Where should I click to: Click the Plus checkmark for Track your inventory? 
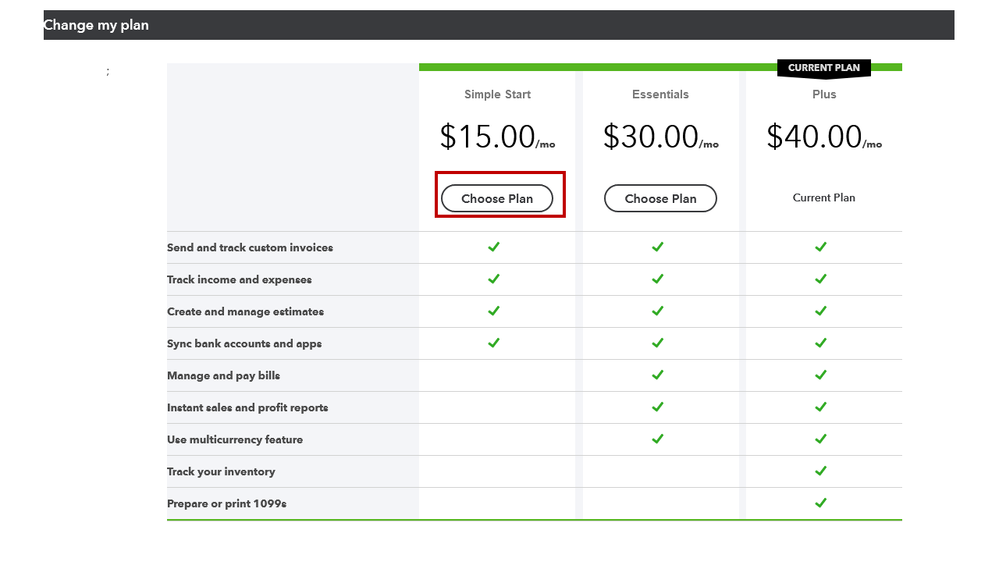821,471
